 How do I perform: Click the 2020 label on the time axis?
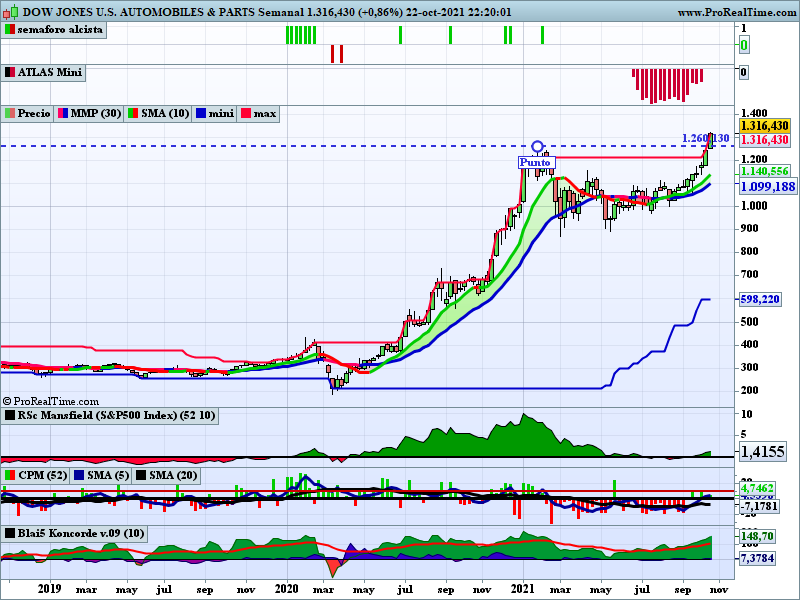(286, 589)
